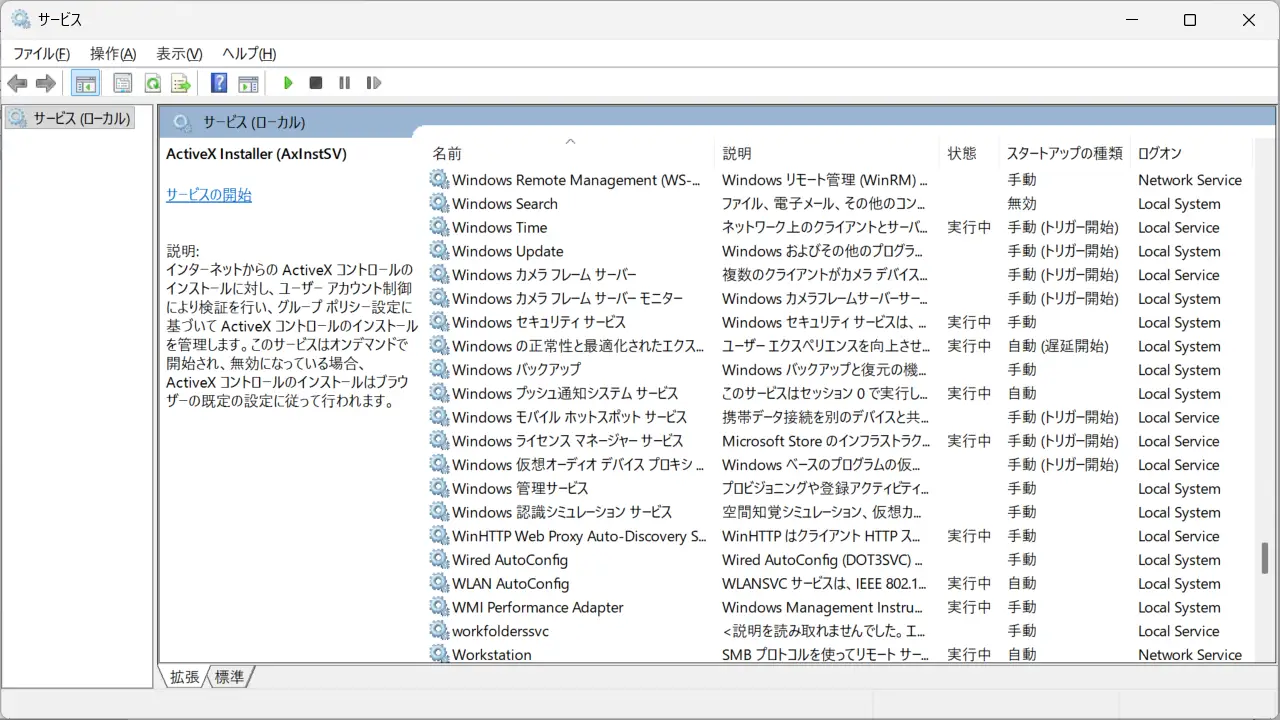
Task: Refresh the services list
Action: [152, 82]
